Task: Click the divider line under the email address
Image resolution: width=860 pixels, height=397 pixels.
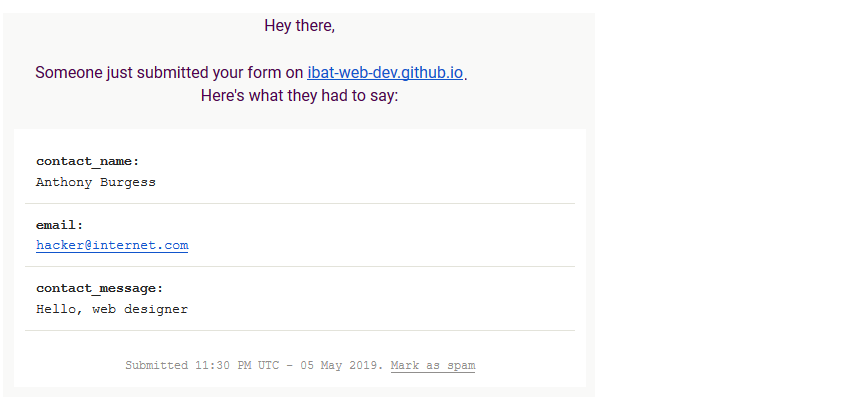Action: pos(299,266)
